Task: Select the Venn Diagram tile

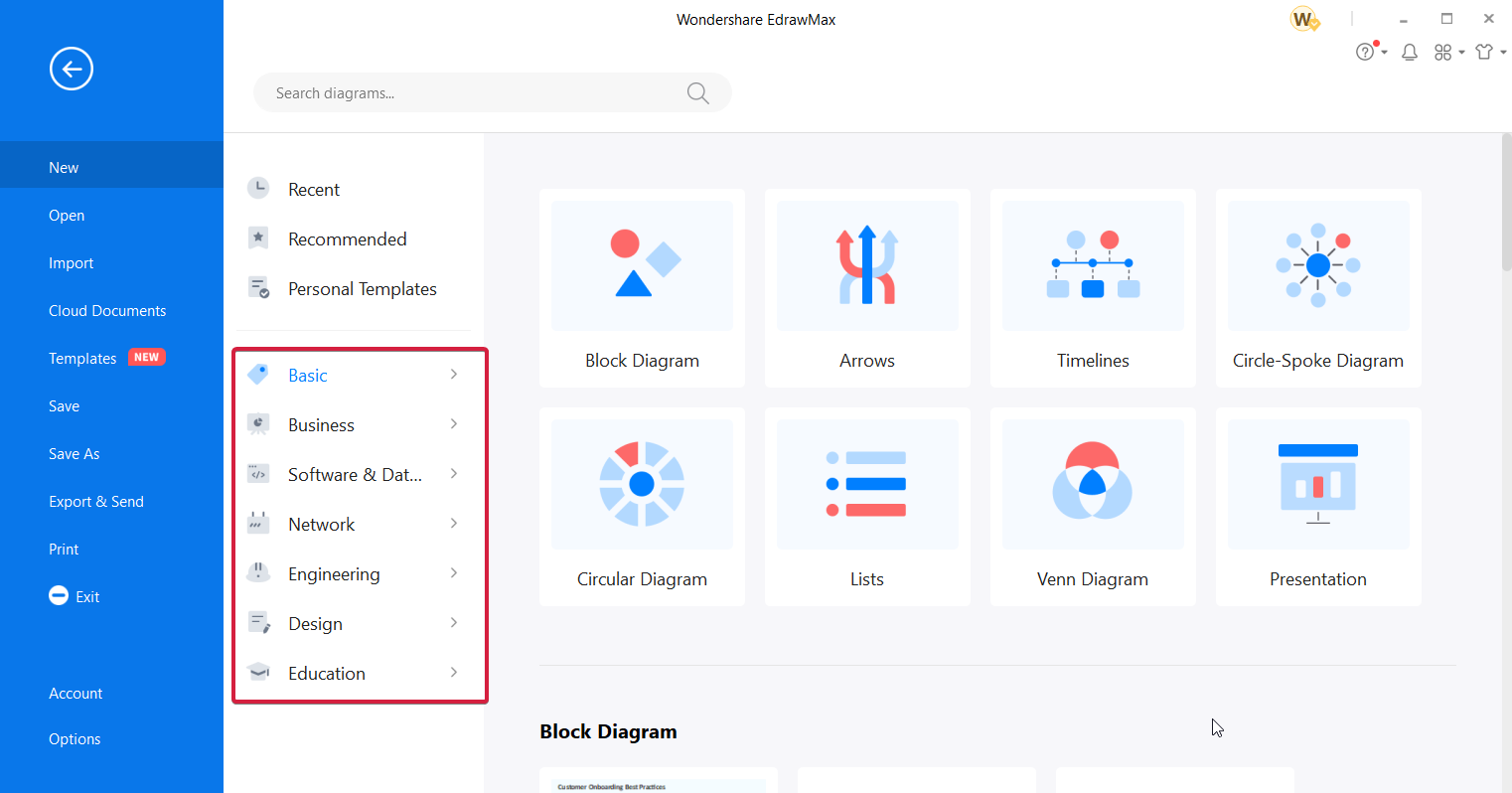Action: click(x=1093, y=507)
